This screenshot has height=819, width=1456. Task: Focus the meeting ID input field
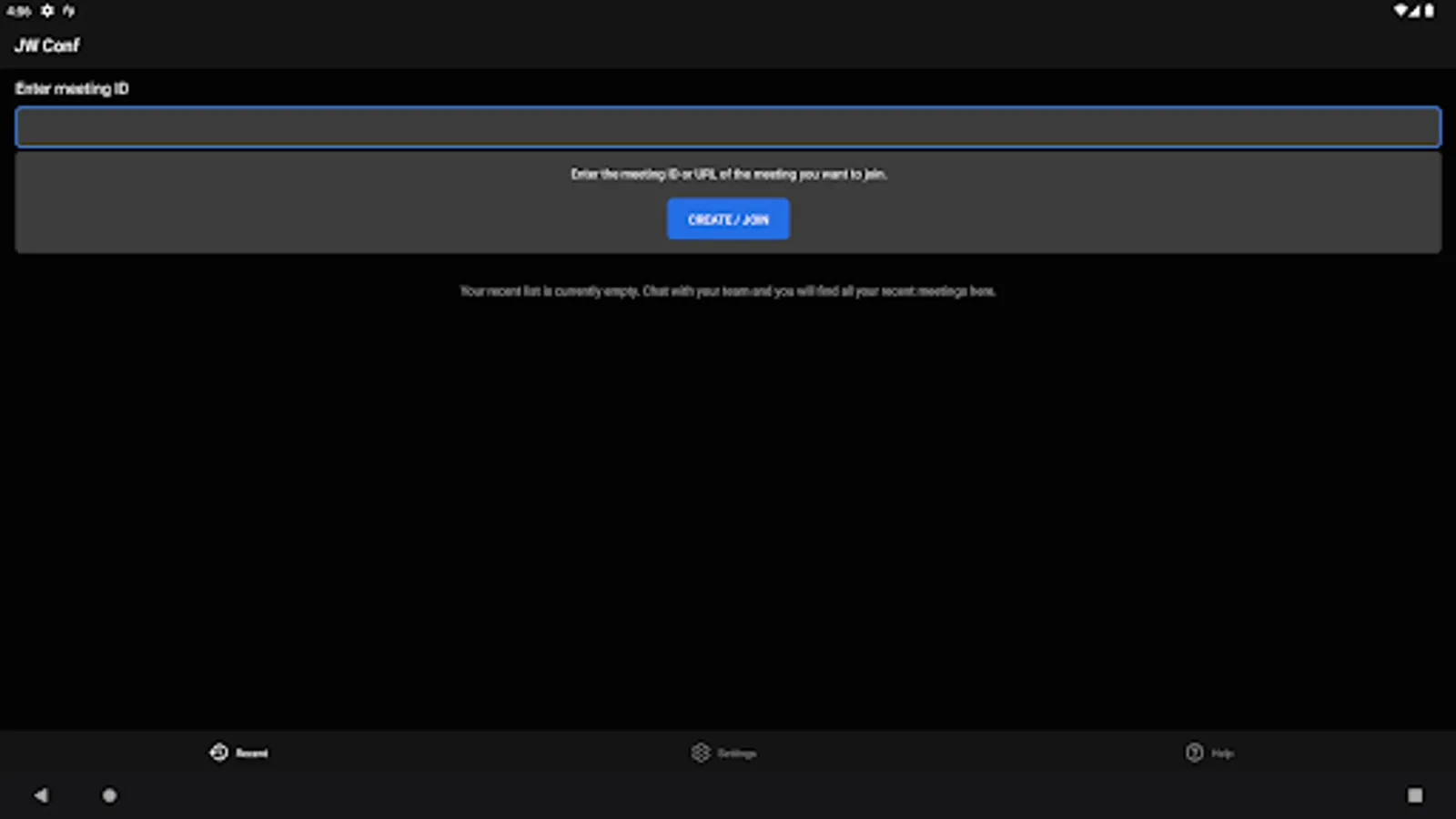[728, 127]
